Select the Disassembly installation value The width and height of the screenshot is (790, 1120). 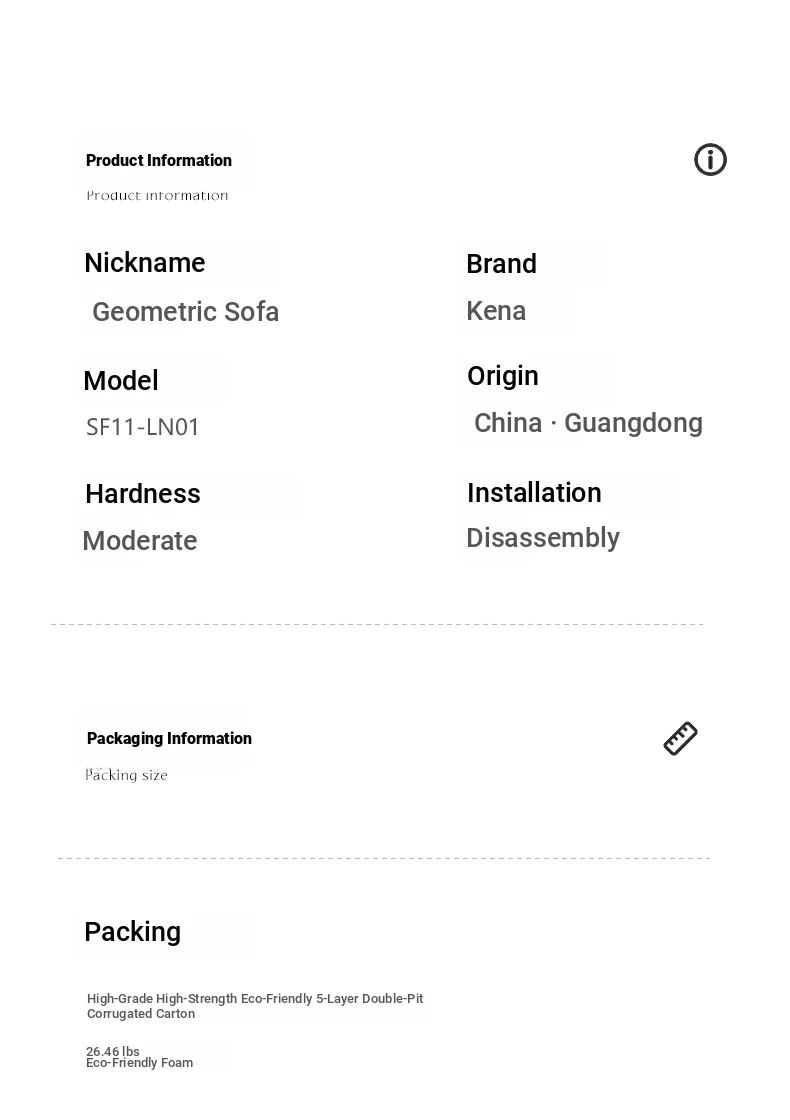[x=543, y=538]
